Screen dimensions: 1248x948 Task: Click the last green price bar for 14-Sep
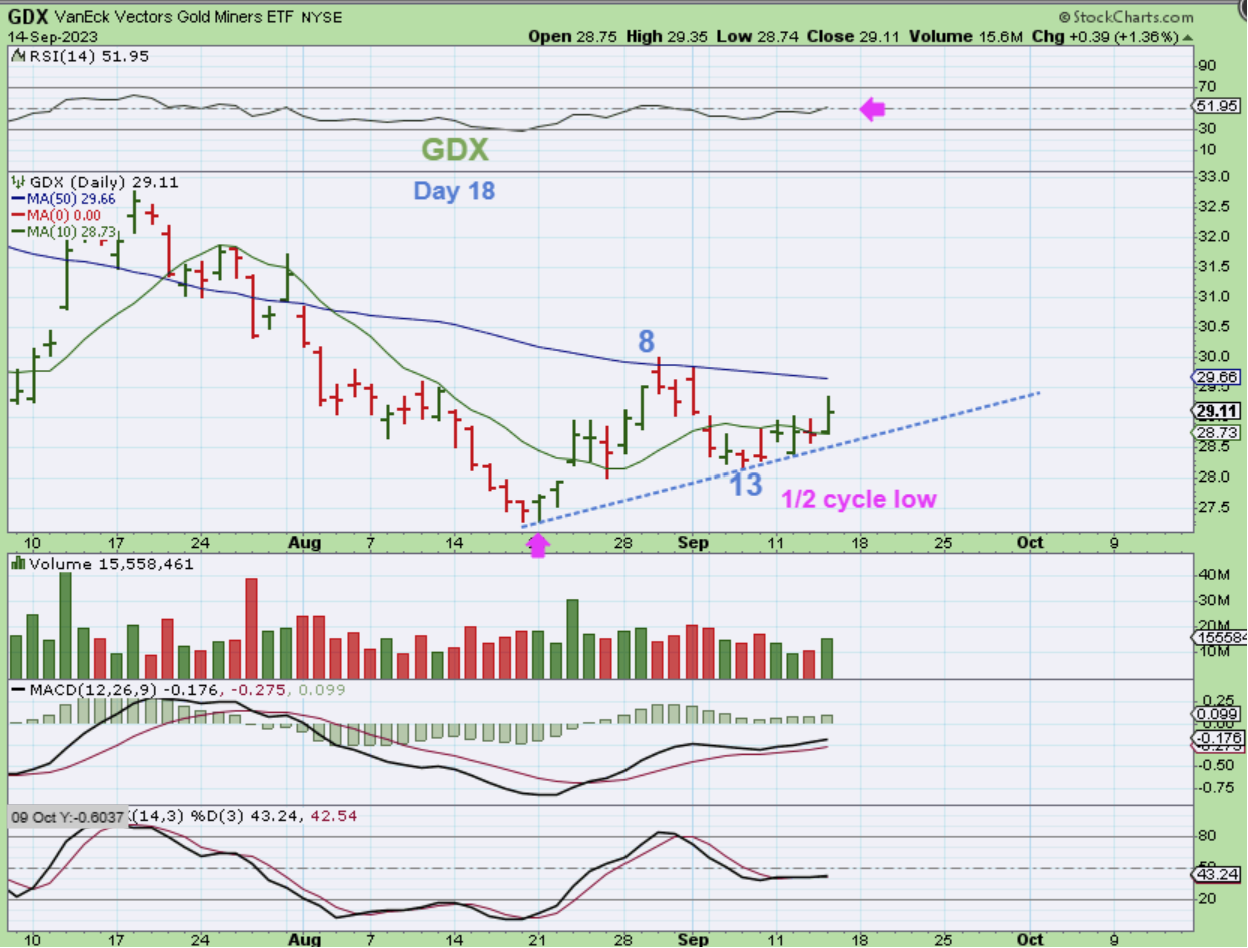(828, 415)
